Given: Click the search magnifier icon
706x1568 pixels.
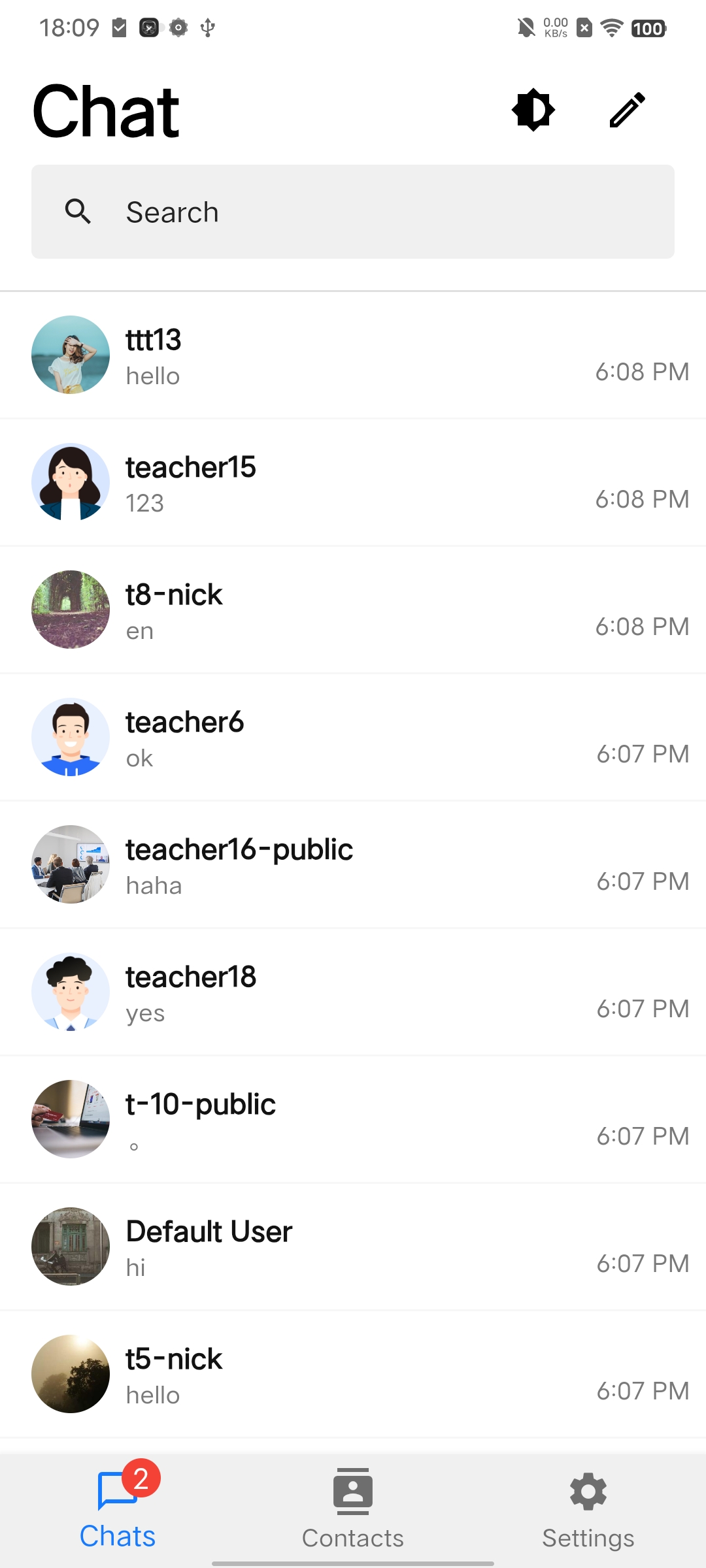Looking at the screenshot, I should coord(78,212).
